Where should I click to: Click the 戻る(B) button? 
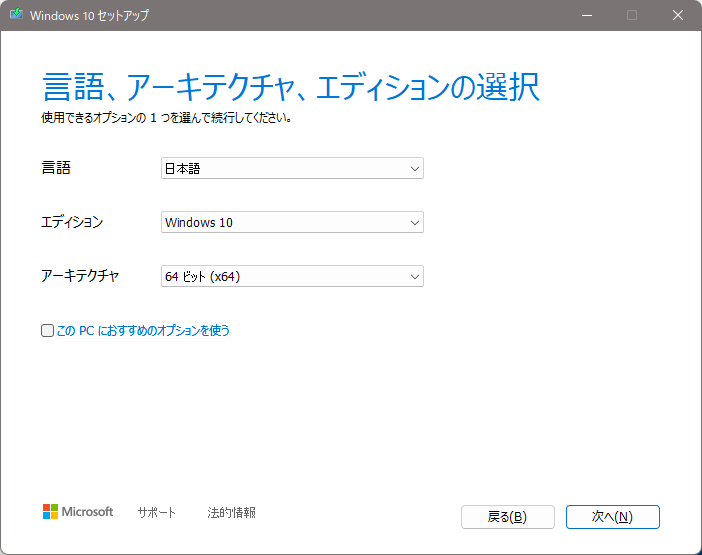[508, 517]
